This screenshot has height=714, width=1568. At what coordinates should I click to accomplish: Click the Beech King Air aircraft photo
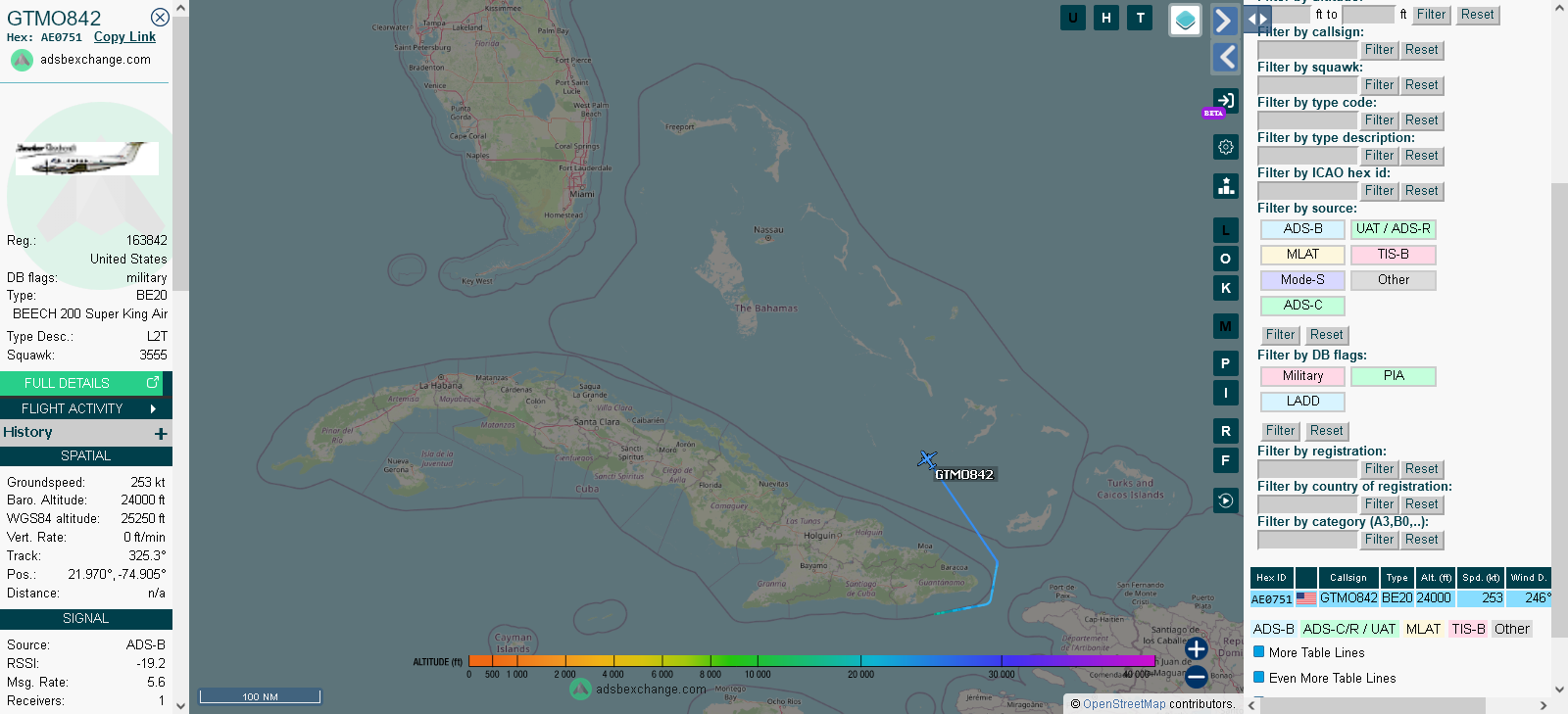[x=86, y=159]
